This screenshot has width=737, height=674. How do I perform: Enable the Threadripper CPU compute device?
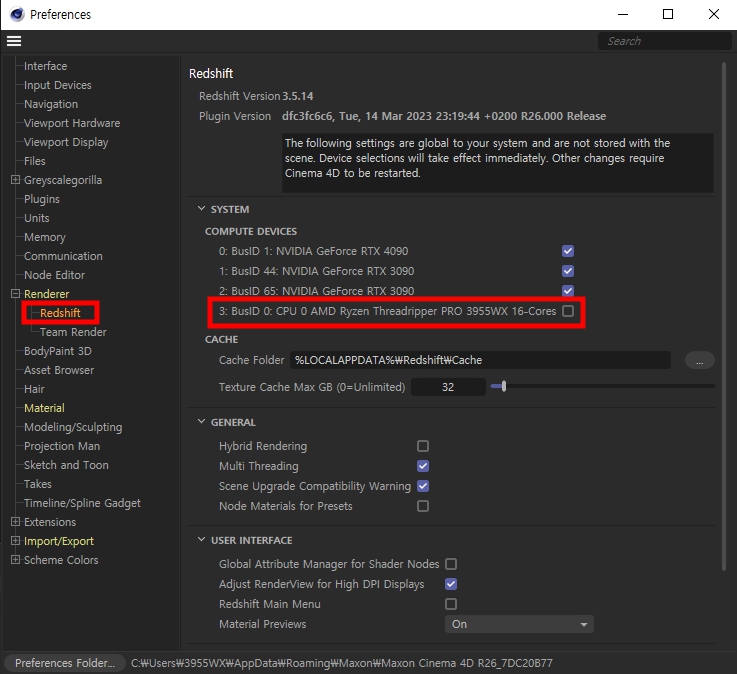568,311
